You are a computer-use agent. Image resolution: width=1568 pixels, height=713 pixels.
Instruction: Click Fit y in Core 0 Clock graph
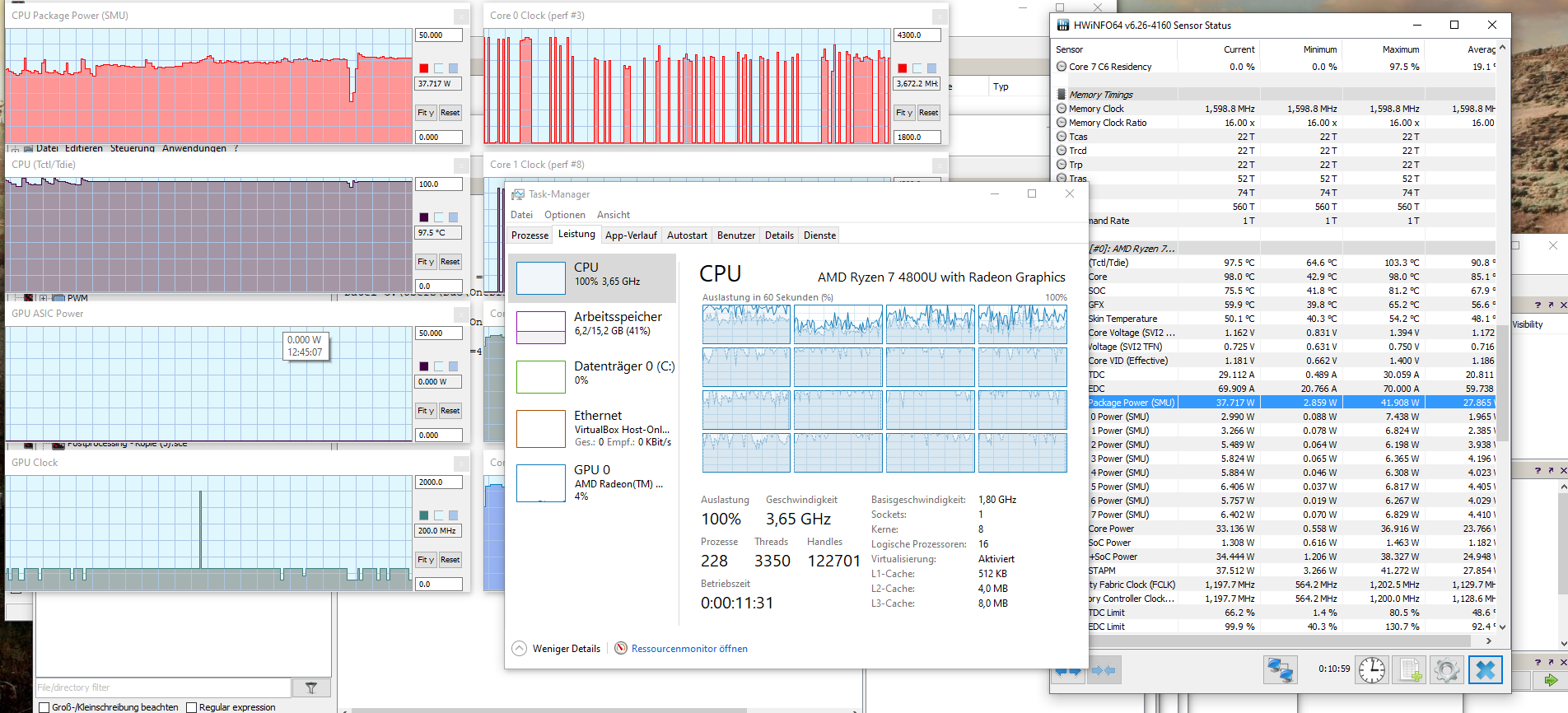coord(904,113)
